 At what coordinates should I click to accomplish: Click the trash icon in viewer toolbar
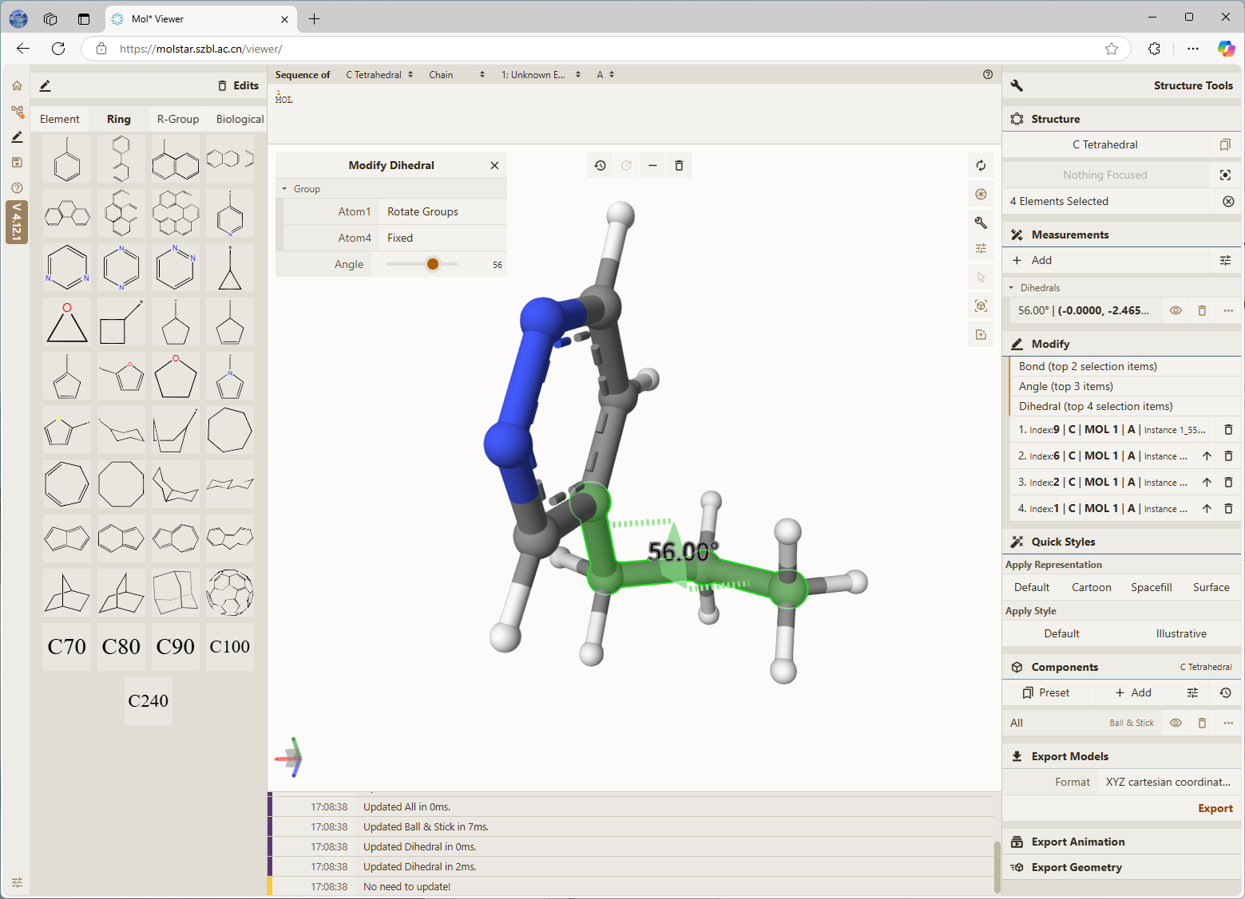[679, 166]
